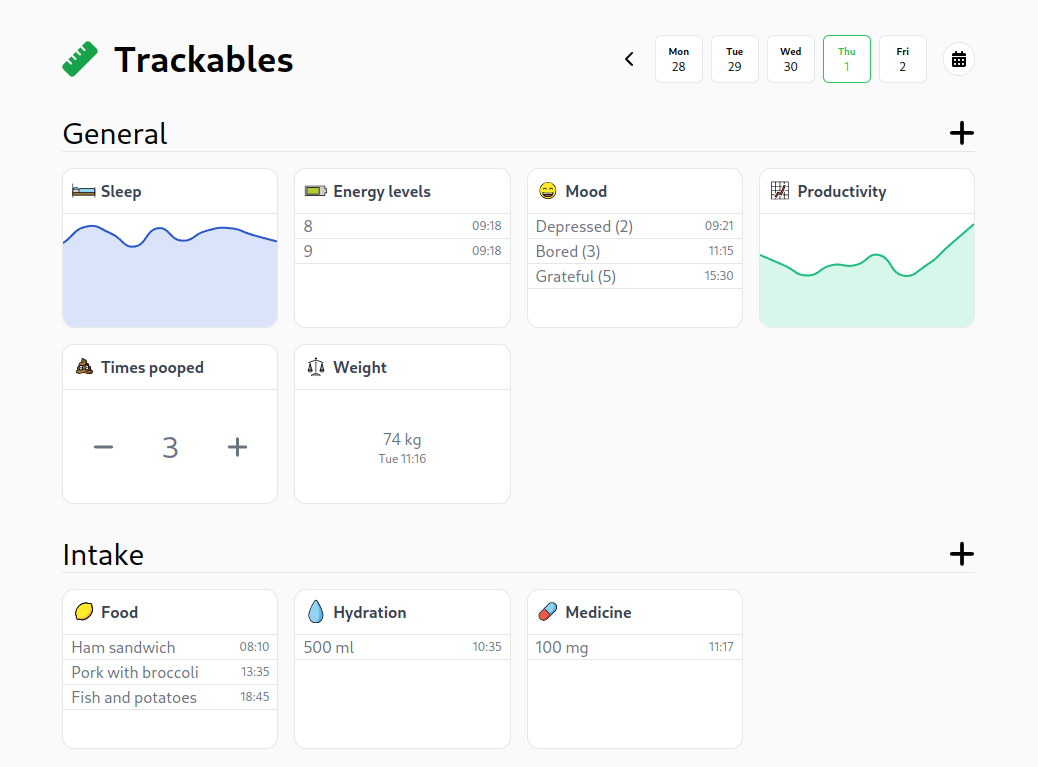Decrease Times pooped count with minus
The height and width of the screenshot is (767, 1038).
point(103,447)
